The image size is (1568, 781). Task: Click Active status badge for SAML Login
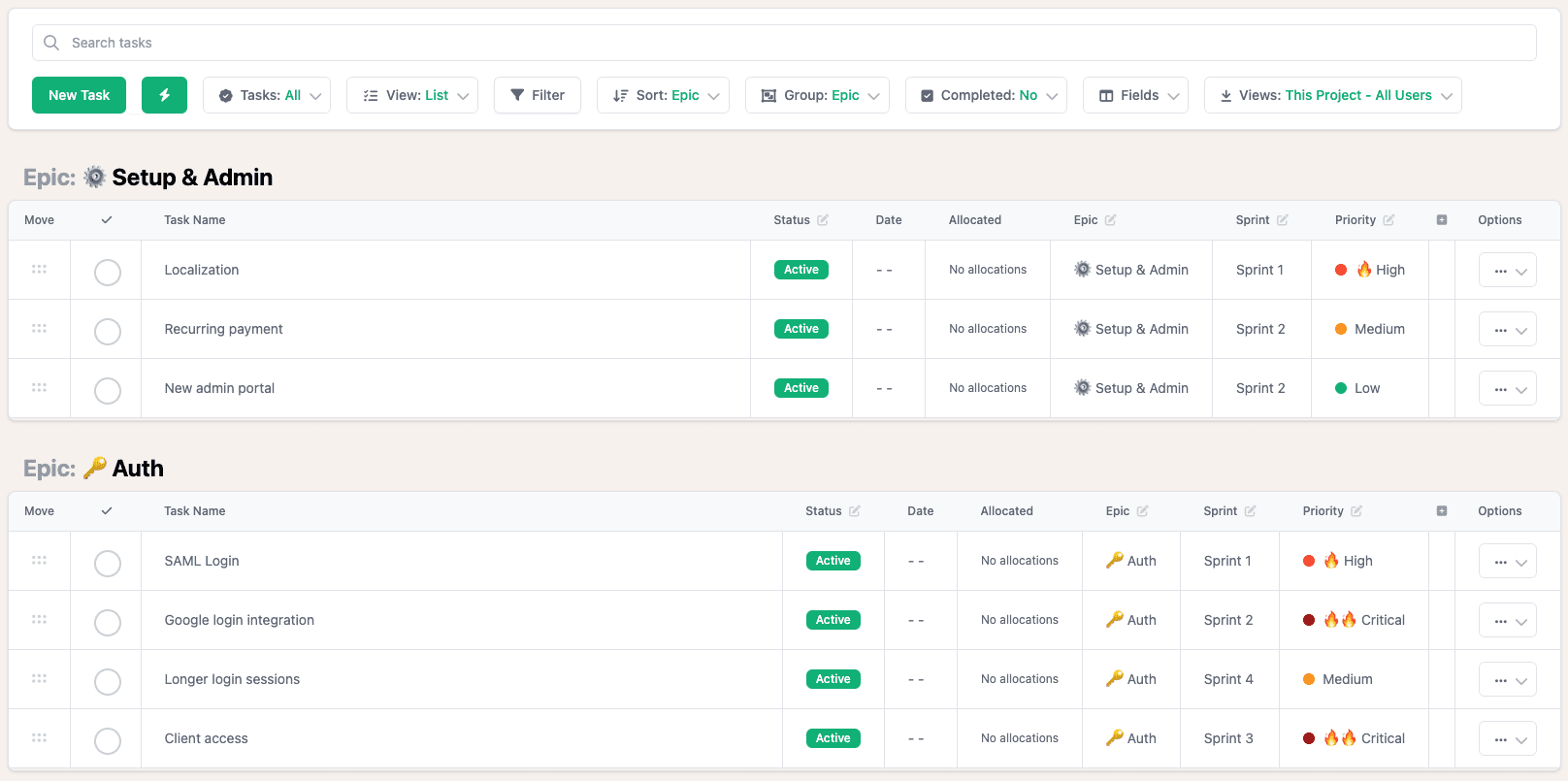point(833,561)
